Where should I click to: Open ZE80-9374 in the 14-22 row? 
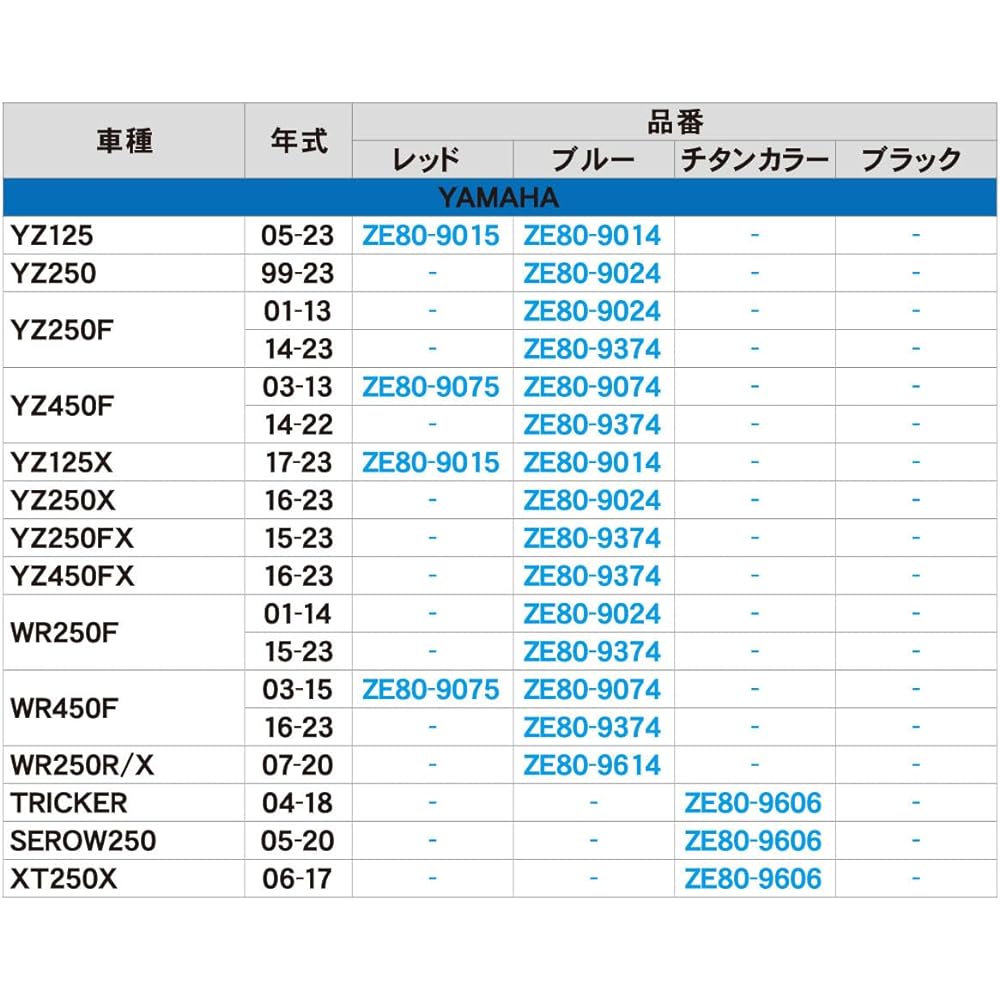click(592, 425)
